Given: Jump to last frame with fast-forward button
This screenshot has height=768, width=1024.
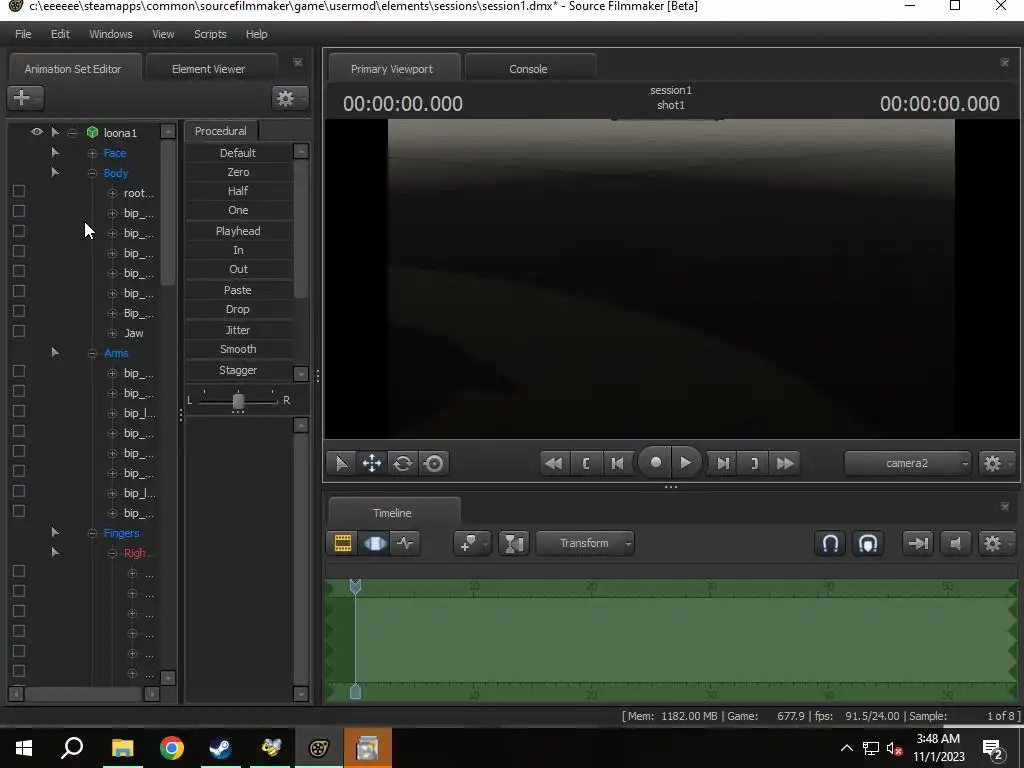Looking at the screenshot, I should tap(785, 464).
